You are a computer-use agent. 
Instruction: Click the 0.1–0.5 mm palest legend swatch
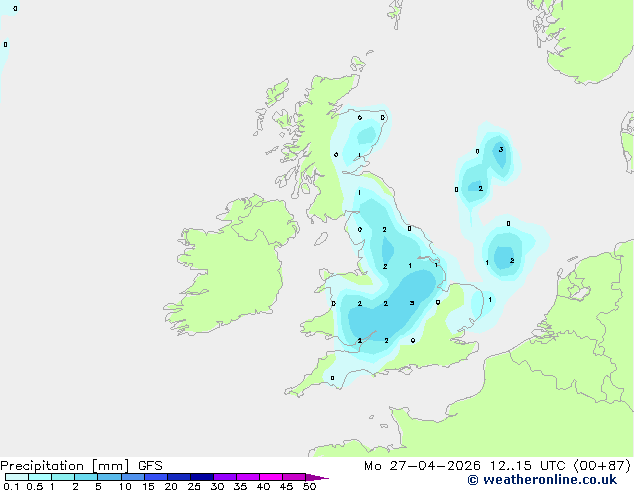click(17, 477)
